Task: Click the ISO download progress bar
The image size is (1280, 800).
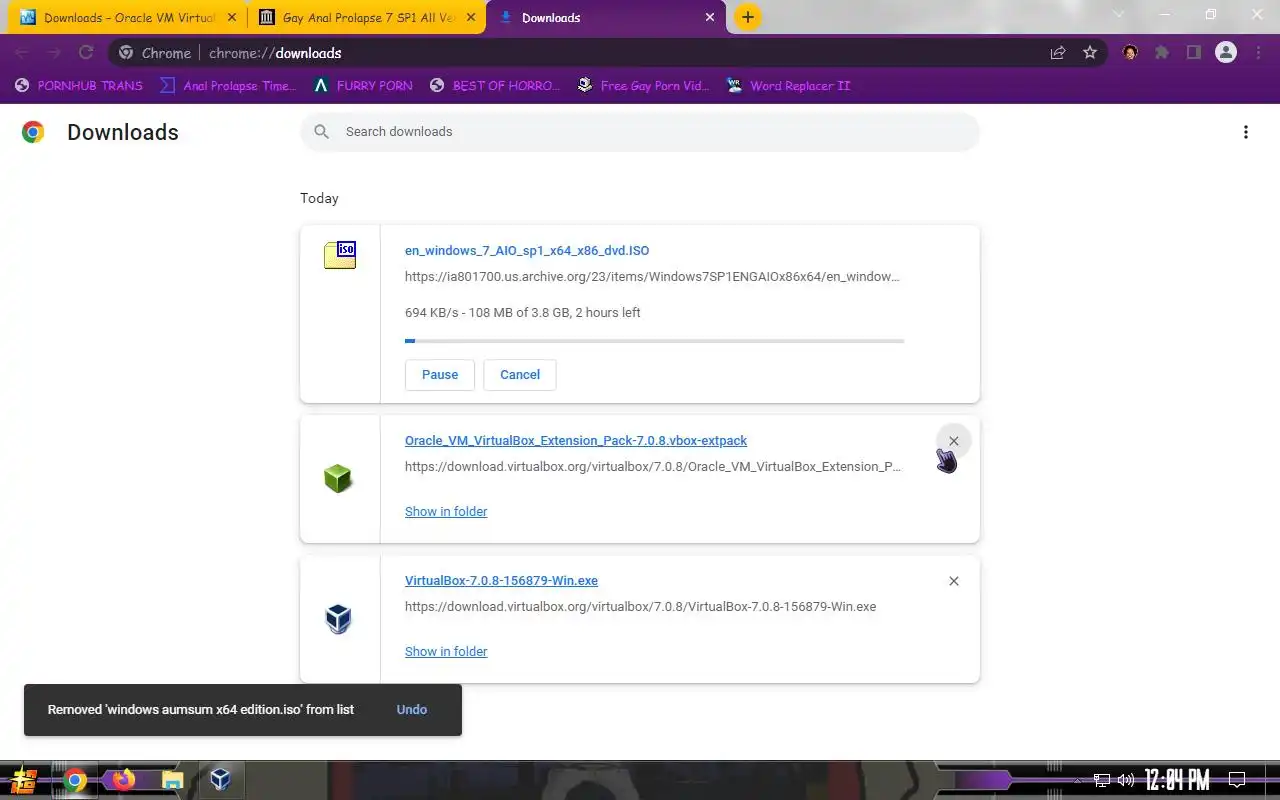Action: point(655,341)
